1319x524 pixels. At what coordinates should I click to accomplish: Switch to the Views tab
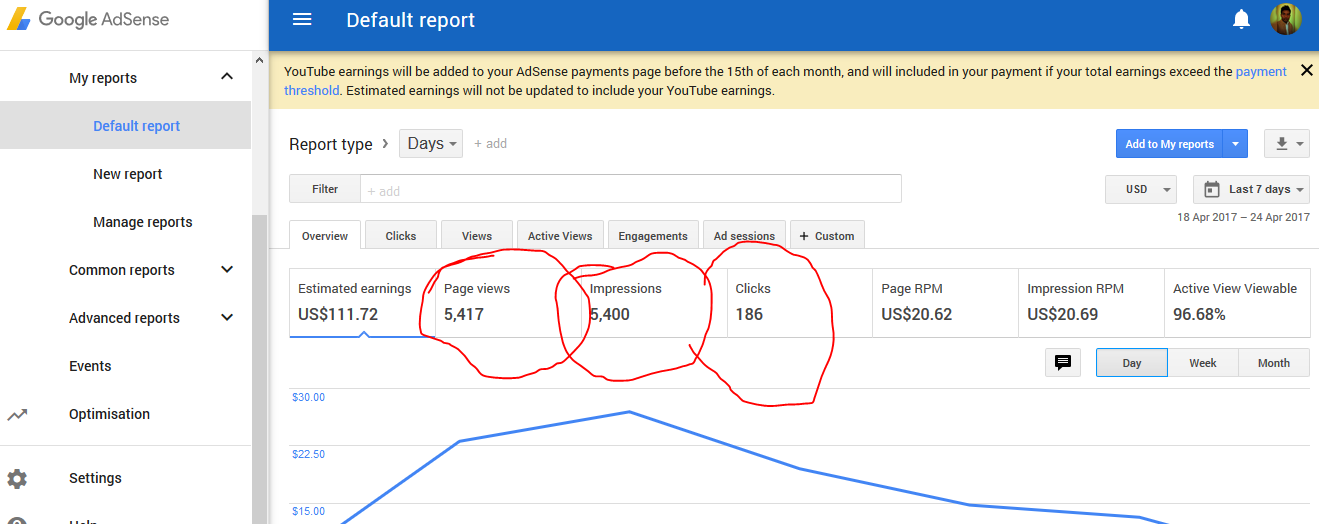pos(477,236)
